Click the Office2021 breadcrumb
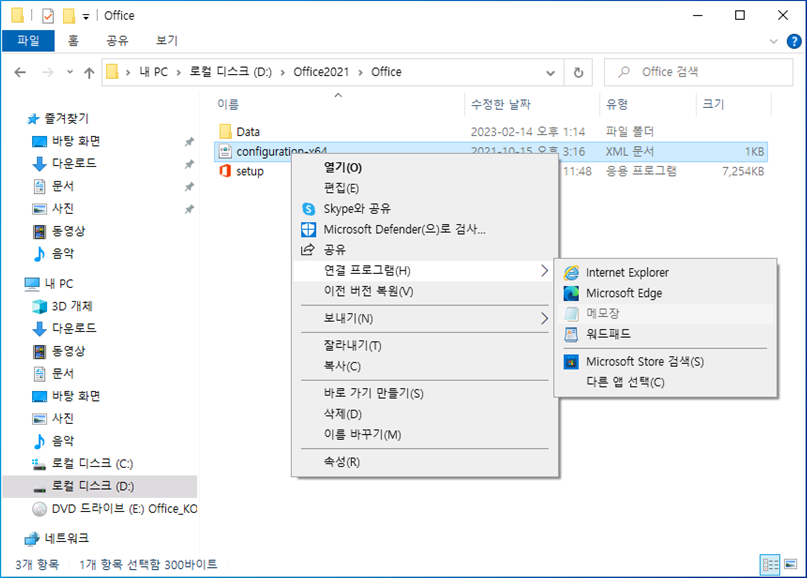 click(321, 72)
